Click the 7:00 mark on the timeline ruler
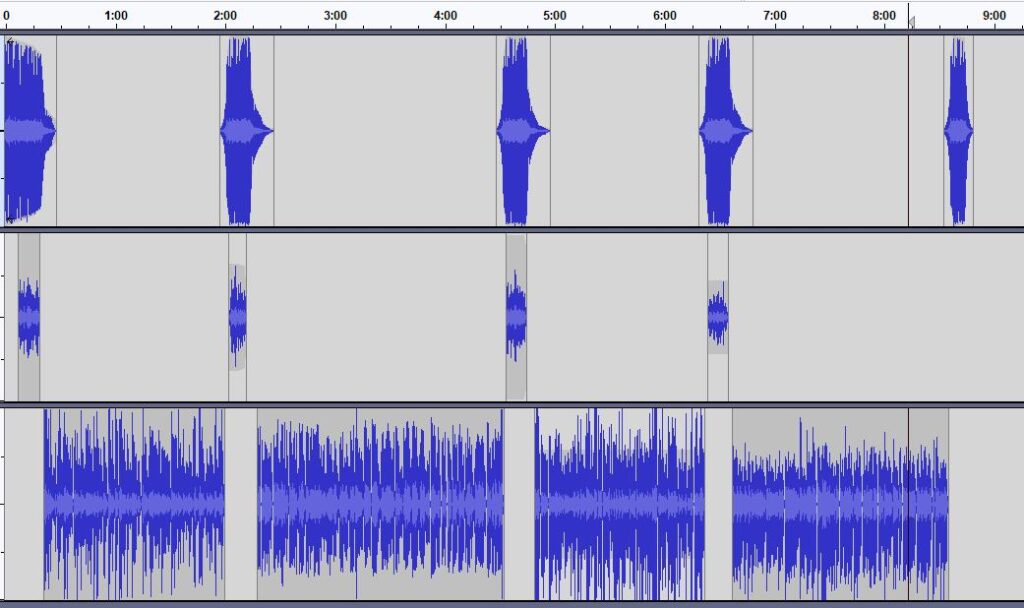 pos(775,15)
